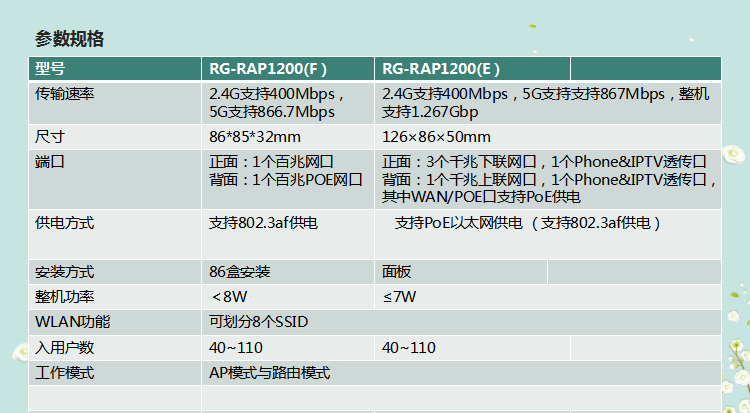Click the Phone&IPTV透传口 port description cell
The width and height of the screenshot is (750, 413).
549,178
